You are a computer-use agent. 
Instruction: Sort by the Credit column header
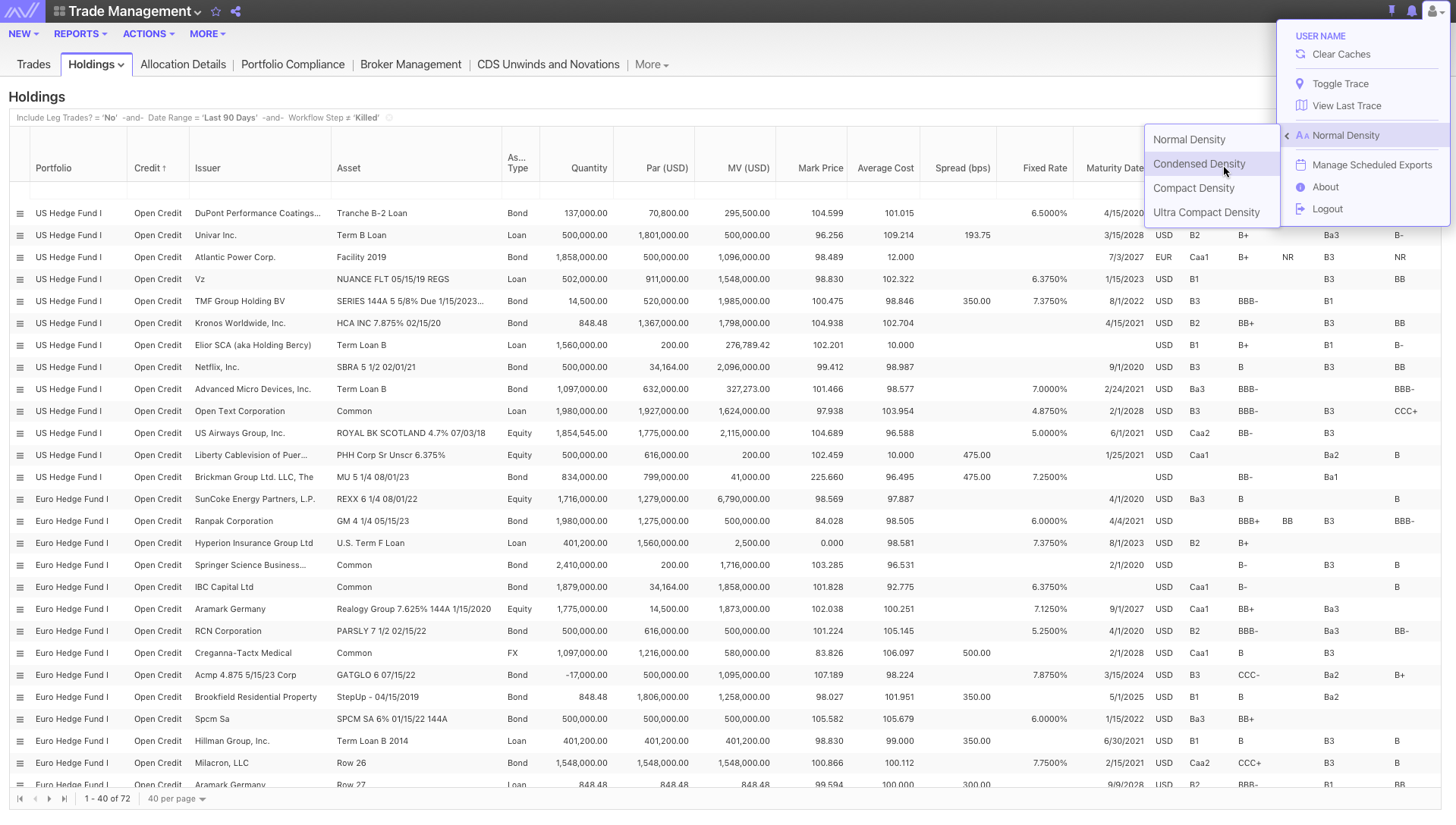149,168
